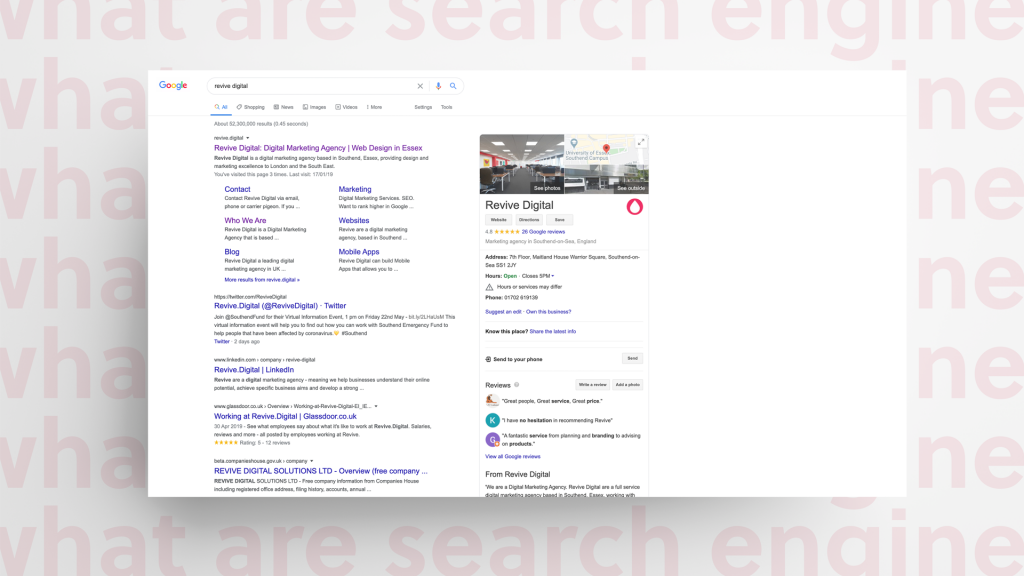
Task: Open the Contact sitelink
Action: [237, 189]
